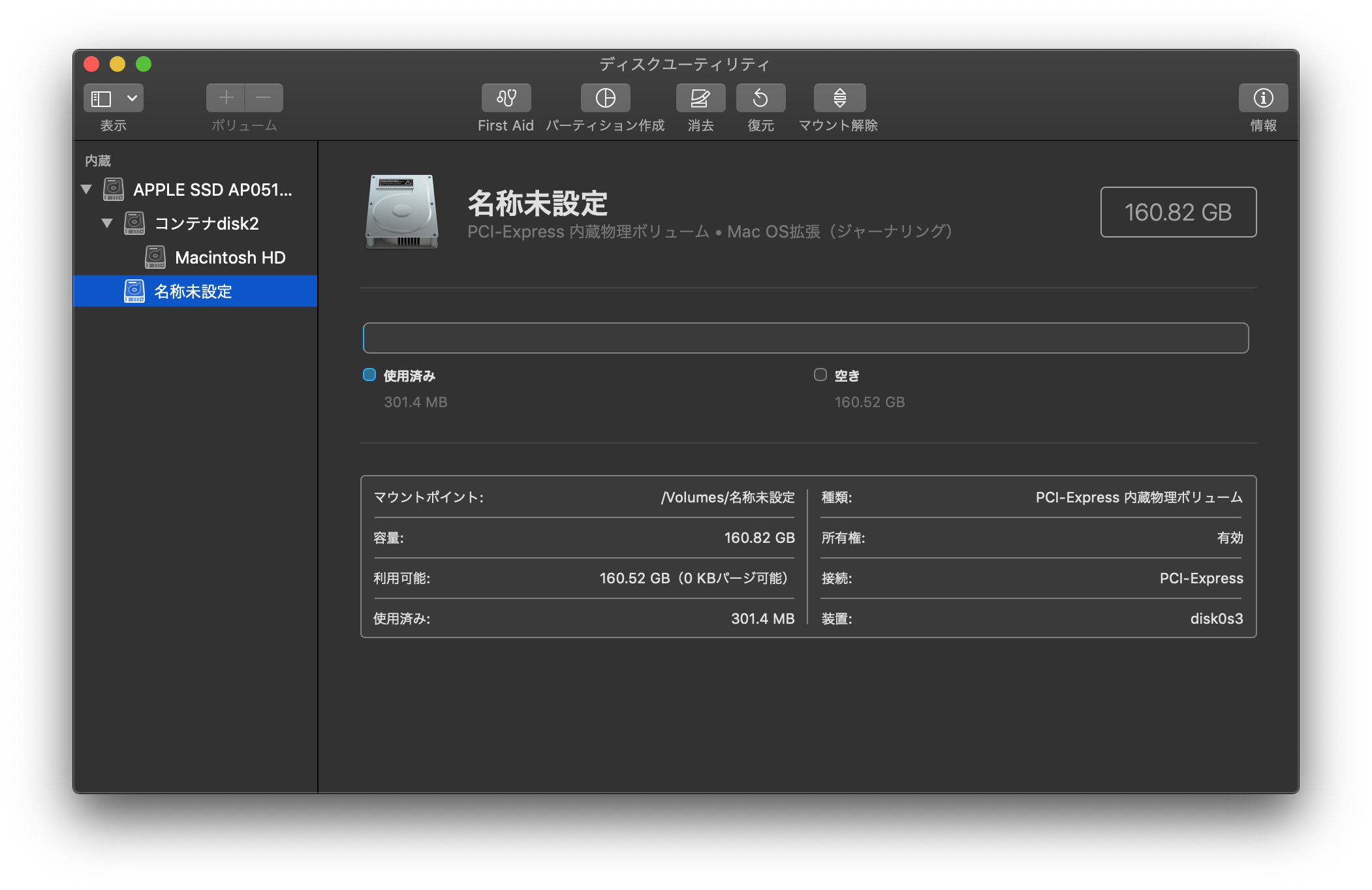Unmount volume with マウント解除 icon
This screenshot has height=890, width=1372.
click(x=839, y=98)
